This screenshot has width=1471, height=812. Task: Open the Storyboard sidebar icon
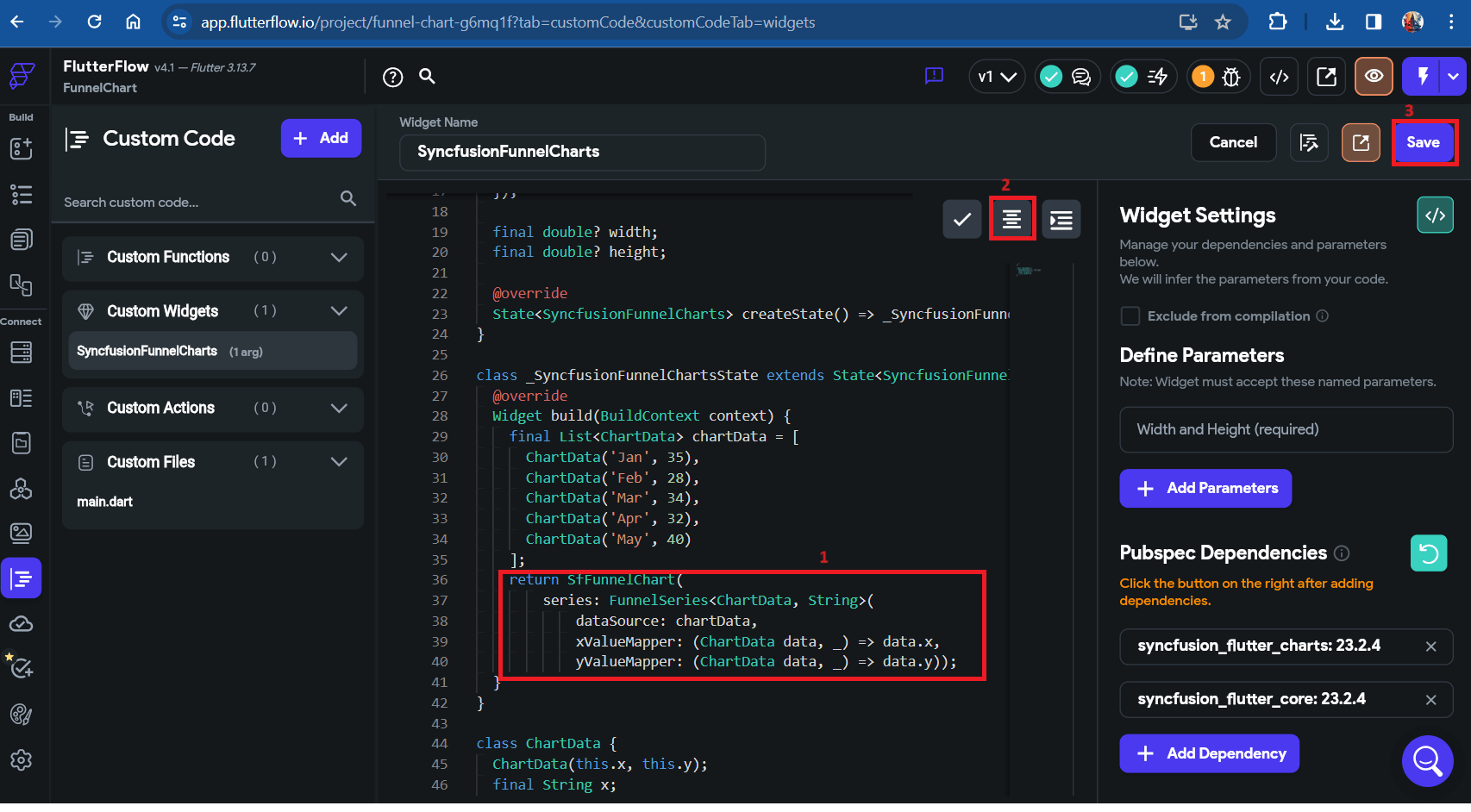pyautogui.click(x=22, y=240)
